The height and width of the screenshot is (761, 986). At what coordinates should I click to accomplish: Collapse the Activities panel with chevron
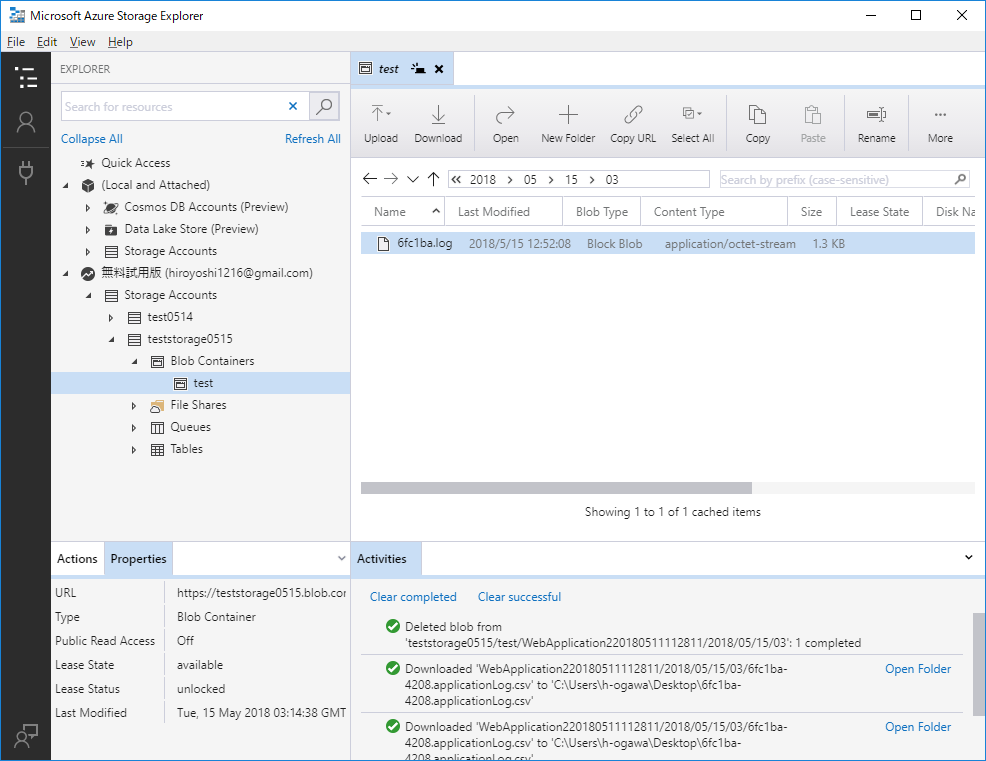coord(968,557)
